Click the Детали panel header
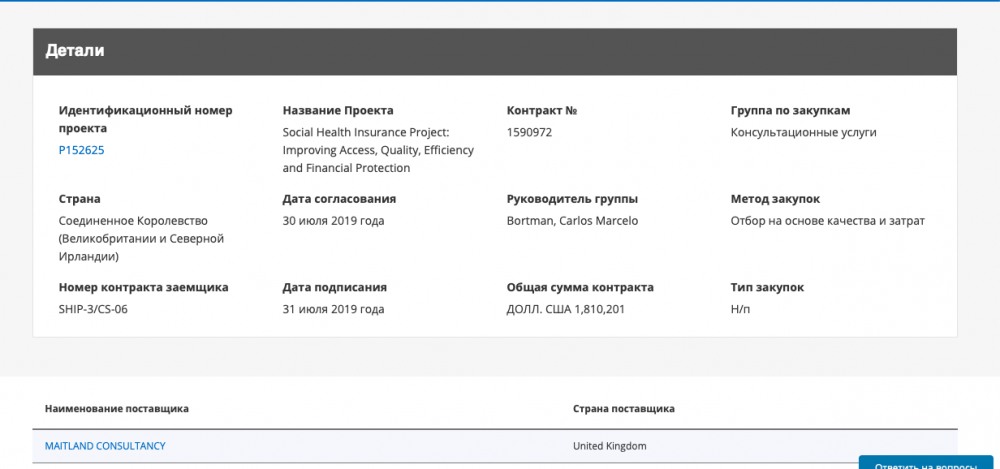Image resolution: width=1000 pixels, height=469 pixels. (495, 52)
